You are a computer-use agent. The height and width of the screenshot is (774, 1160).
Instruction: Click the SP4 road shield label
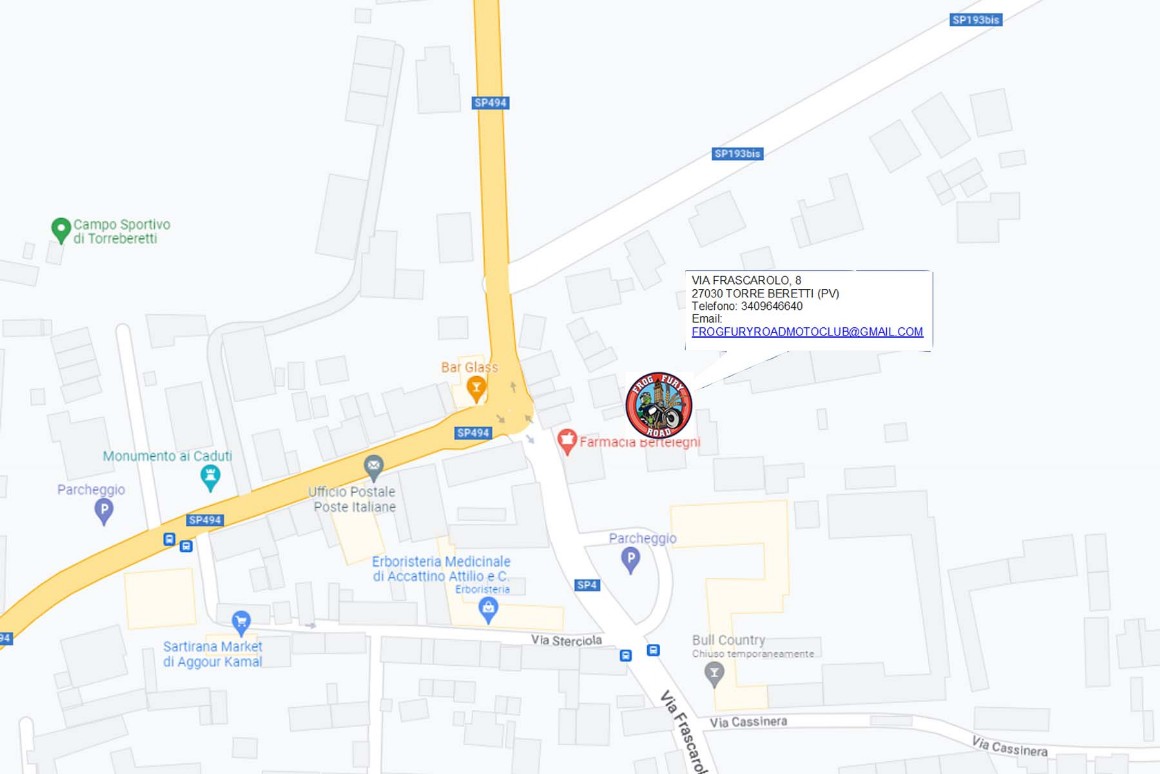tap(587, 585)
